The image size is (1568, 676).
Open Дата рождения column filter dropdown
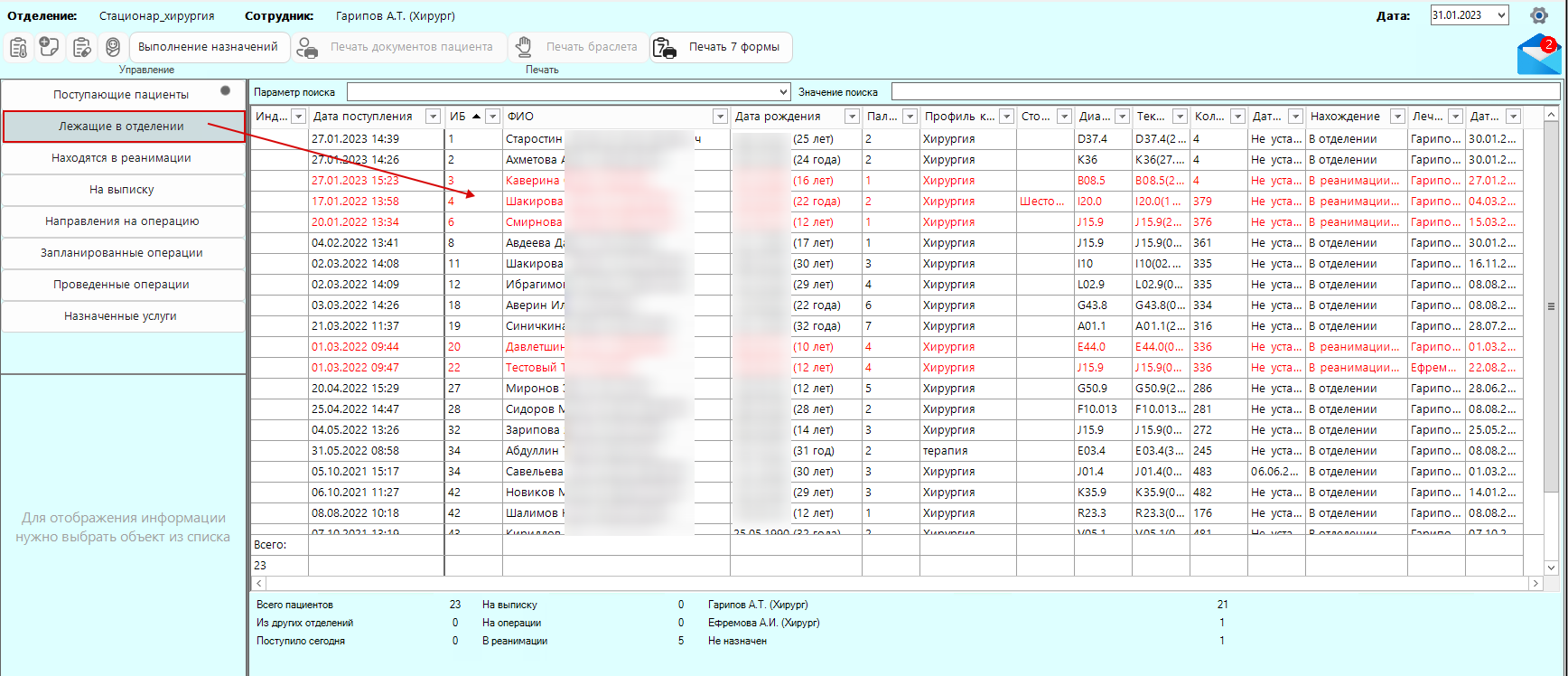[852, 117]
